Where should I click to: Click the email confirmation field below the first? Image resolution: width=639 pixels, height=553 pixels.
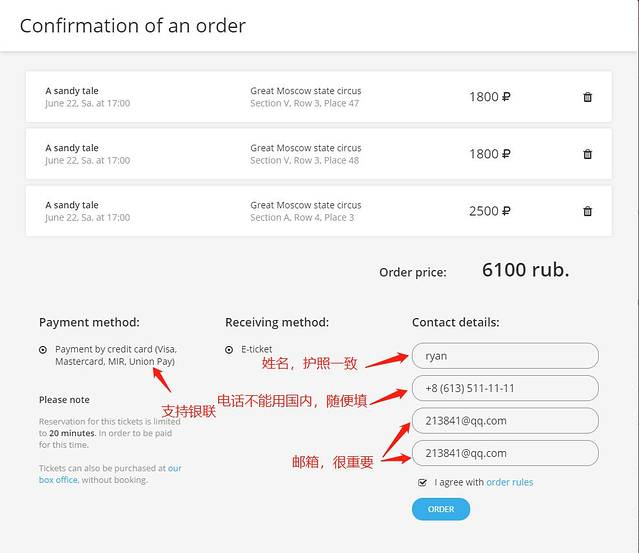(x=505, y=453)
